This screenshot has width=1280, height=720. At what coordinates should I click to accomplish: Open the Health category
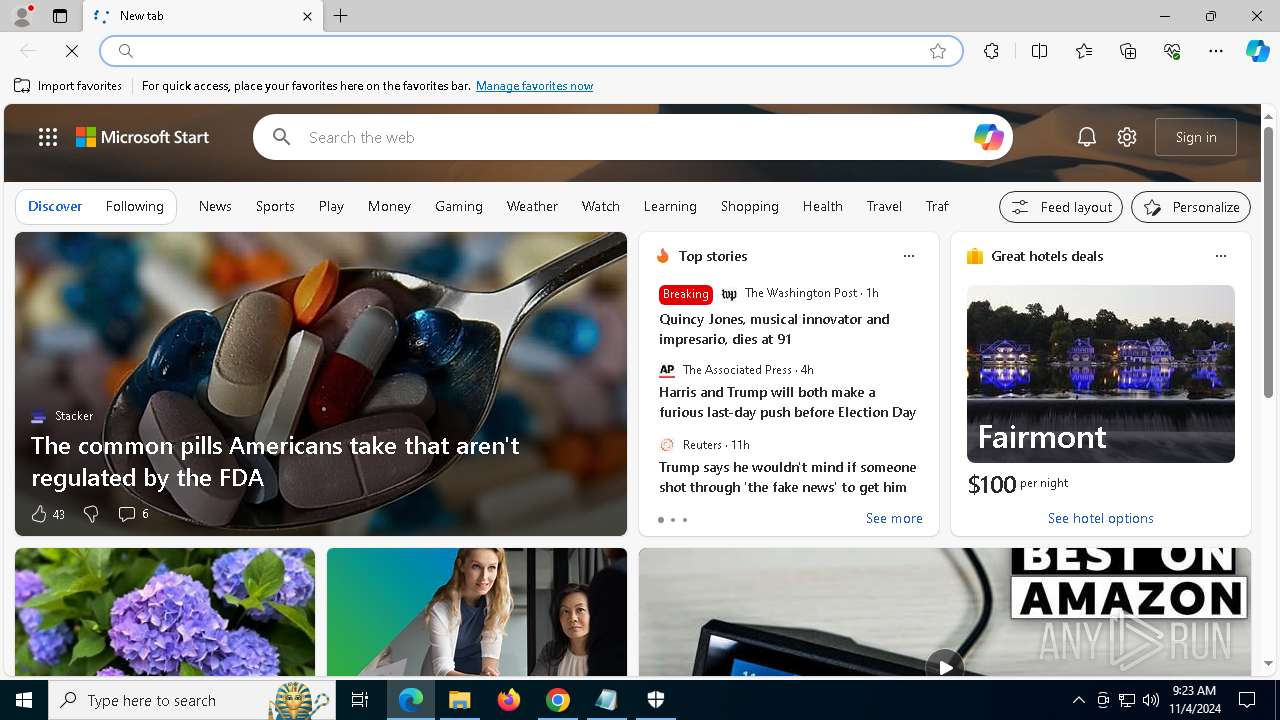(822, 206)
